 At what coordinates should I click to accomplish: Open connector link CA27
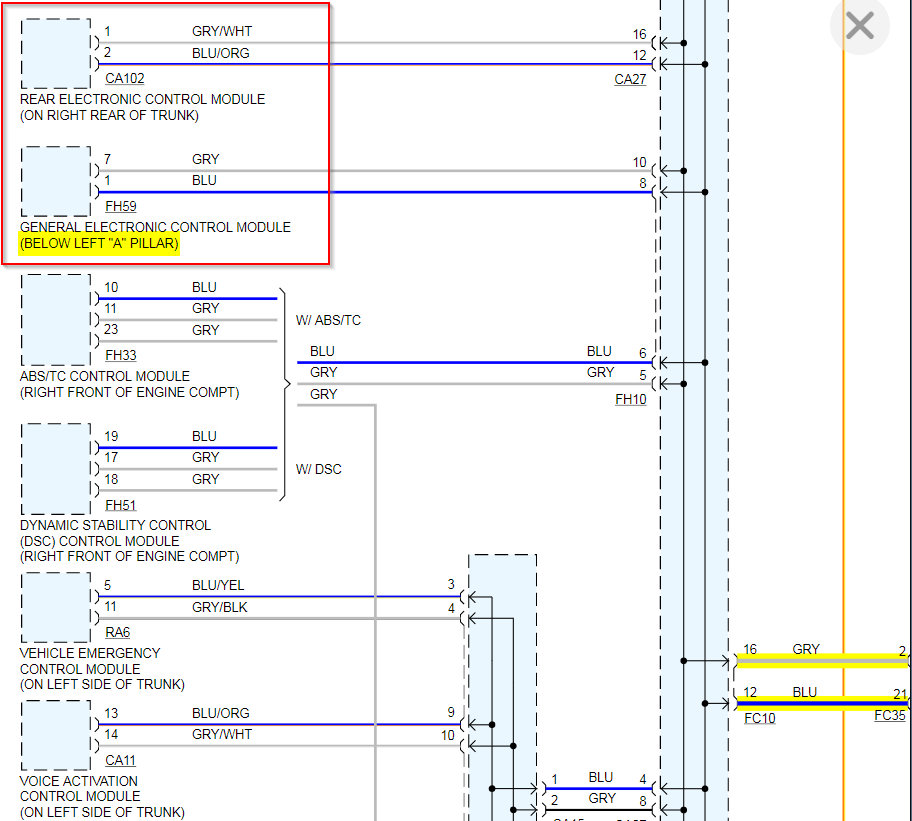(630, 79)
